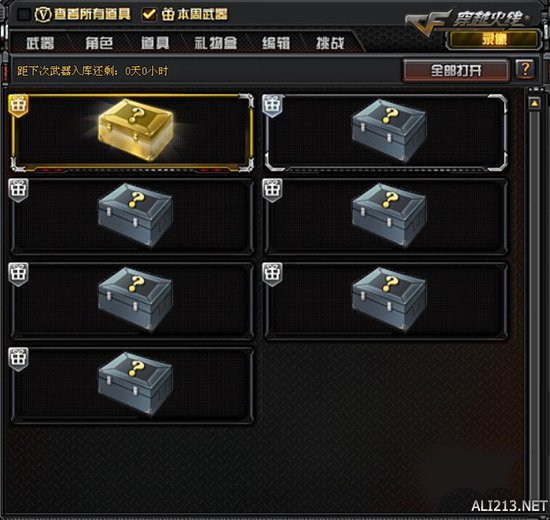
Task: Click the gold gift badge on first slot
Action: (x=18, y=106)
